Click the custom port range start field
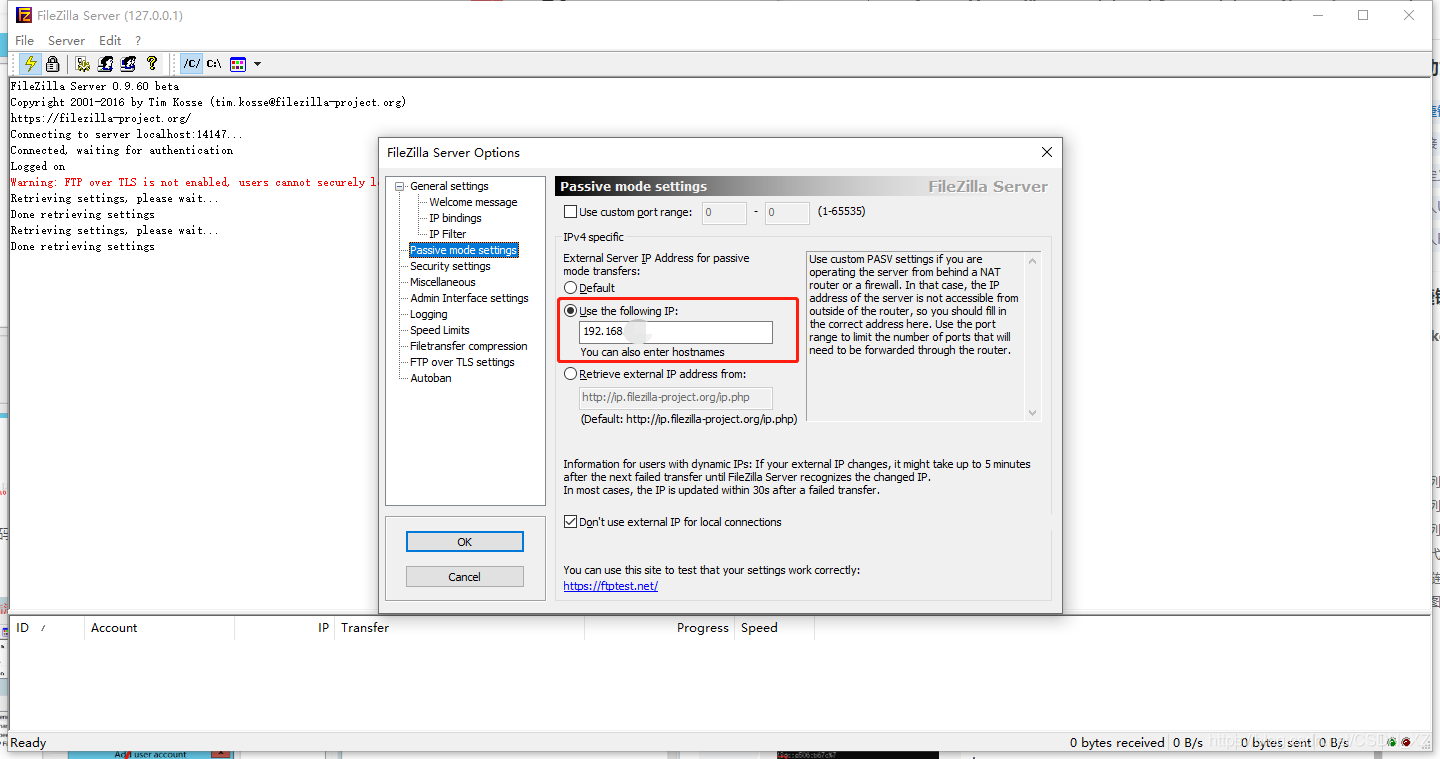This screenshot has width=1440, height=759. (724, 212)
